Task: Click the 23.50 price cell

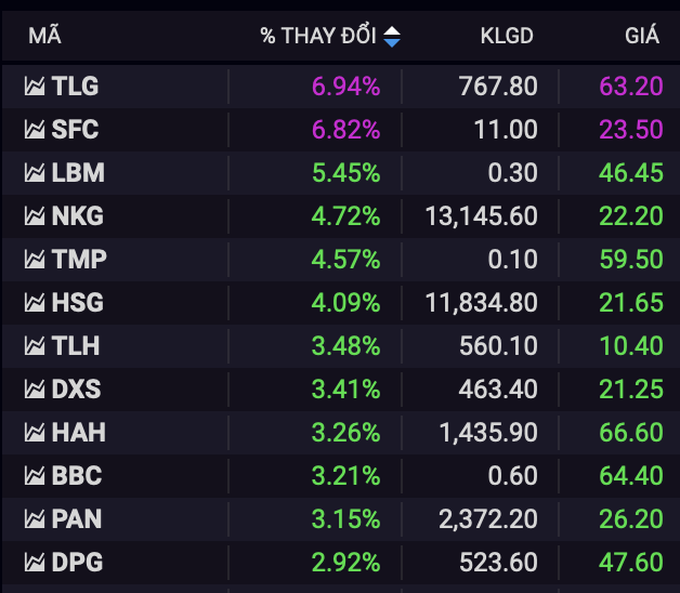Action: 631,129
